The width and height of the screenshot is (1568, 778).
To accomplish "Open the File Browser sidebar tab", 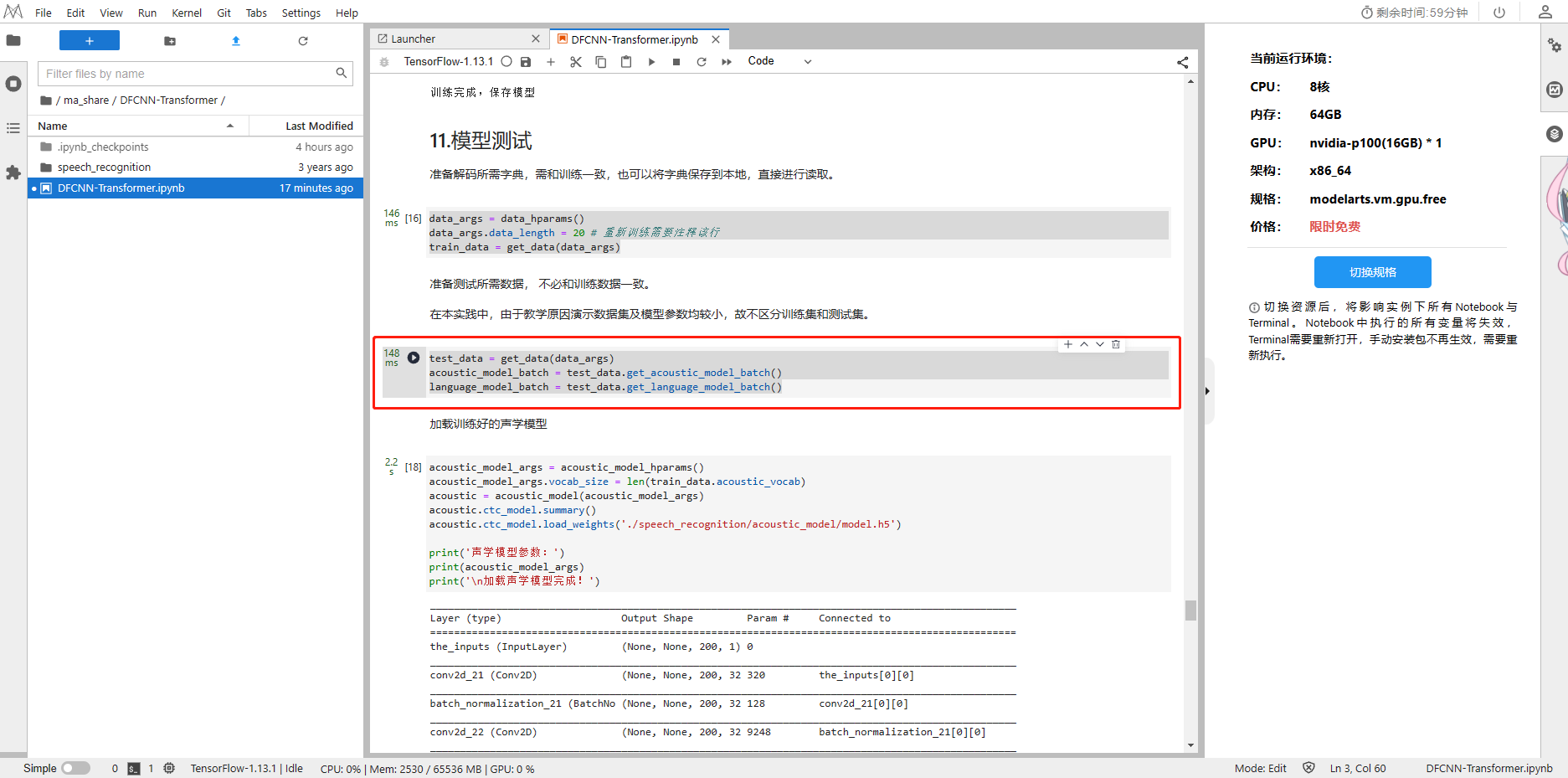I will point(13,40).
